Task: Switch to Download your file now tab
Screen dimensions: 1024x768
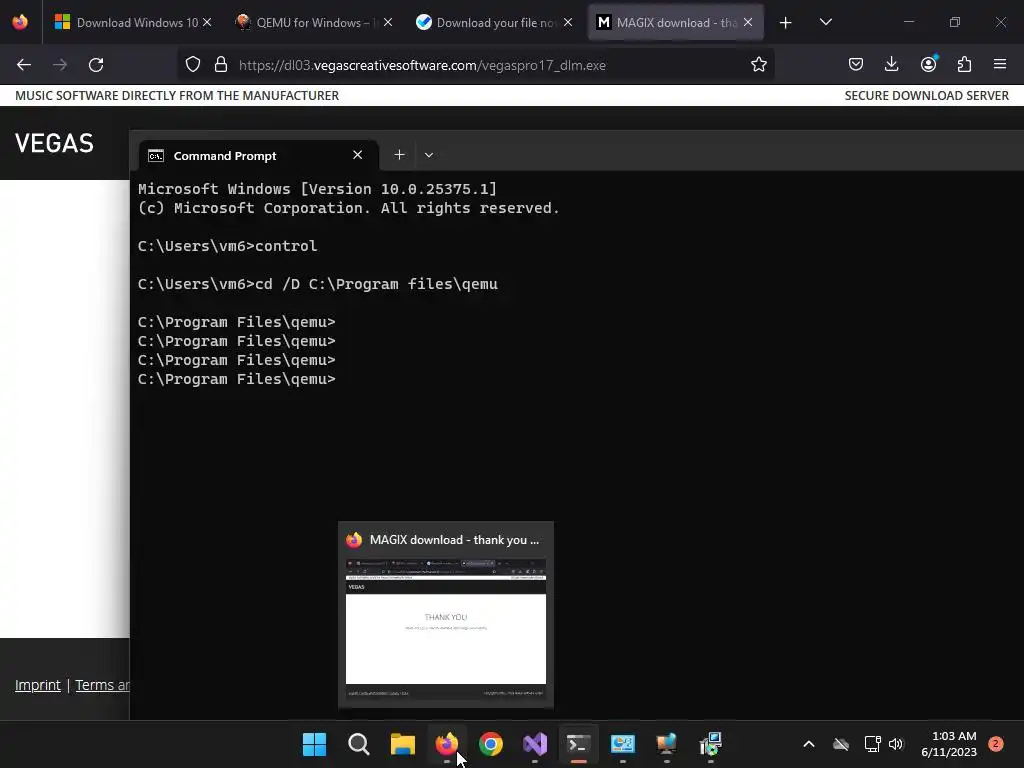Action: (x=495, y=23)
